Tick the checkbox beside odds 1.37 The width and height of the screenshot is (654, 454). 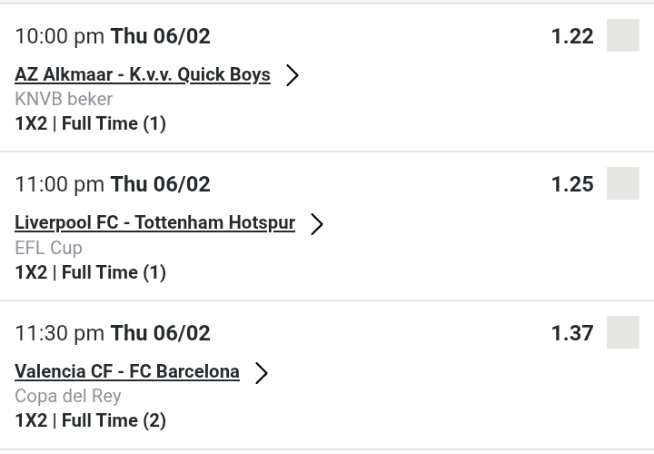[x=623, y=333]
